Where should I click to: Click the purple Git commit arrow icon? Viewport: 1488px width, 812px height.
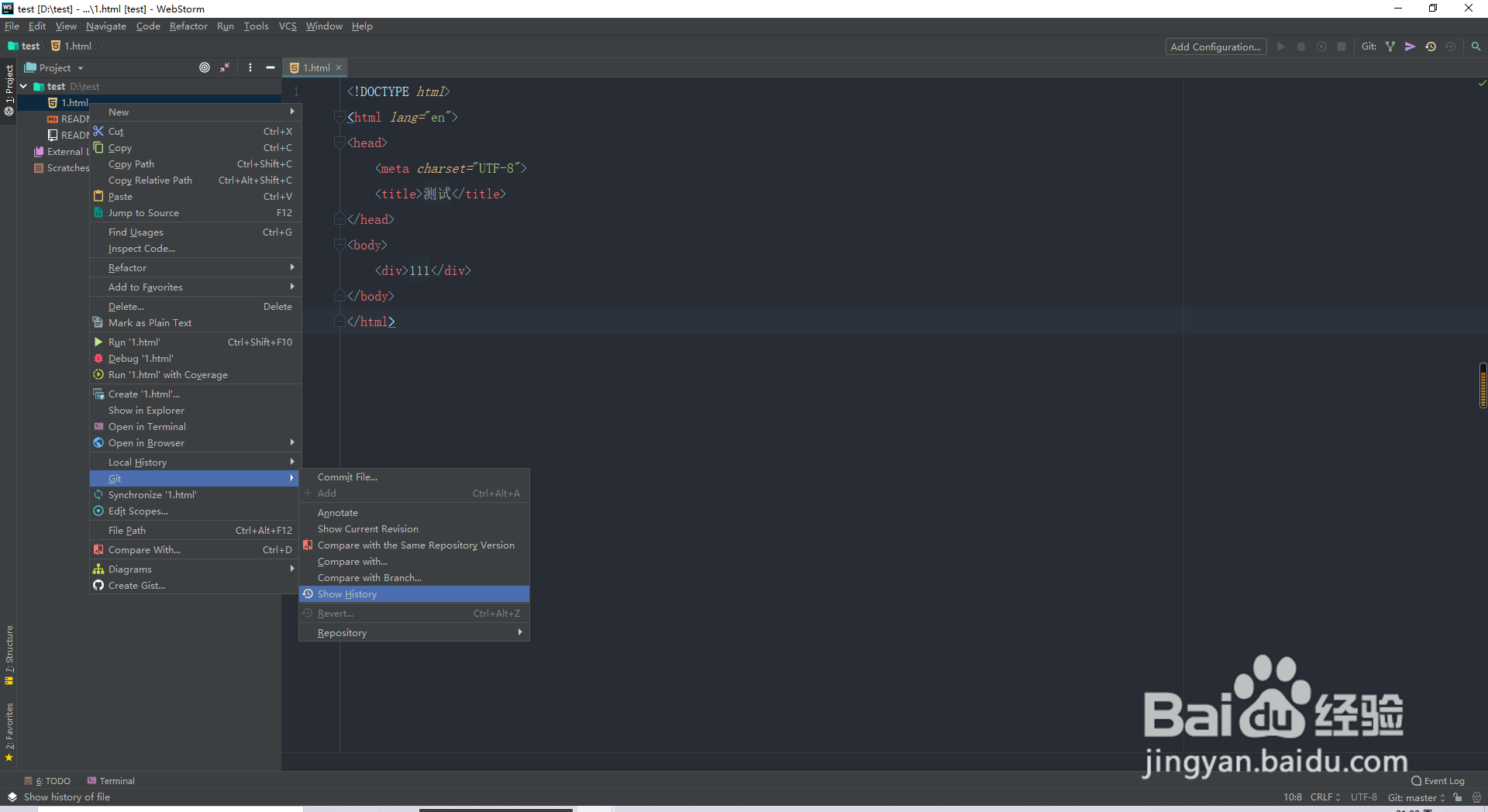point(1410,46)
